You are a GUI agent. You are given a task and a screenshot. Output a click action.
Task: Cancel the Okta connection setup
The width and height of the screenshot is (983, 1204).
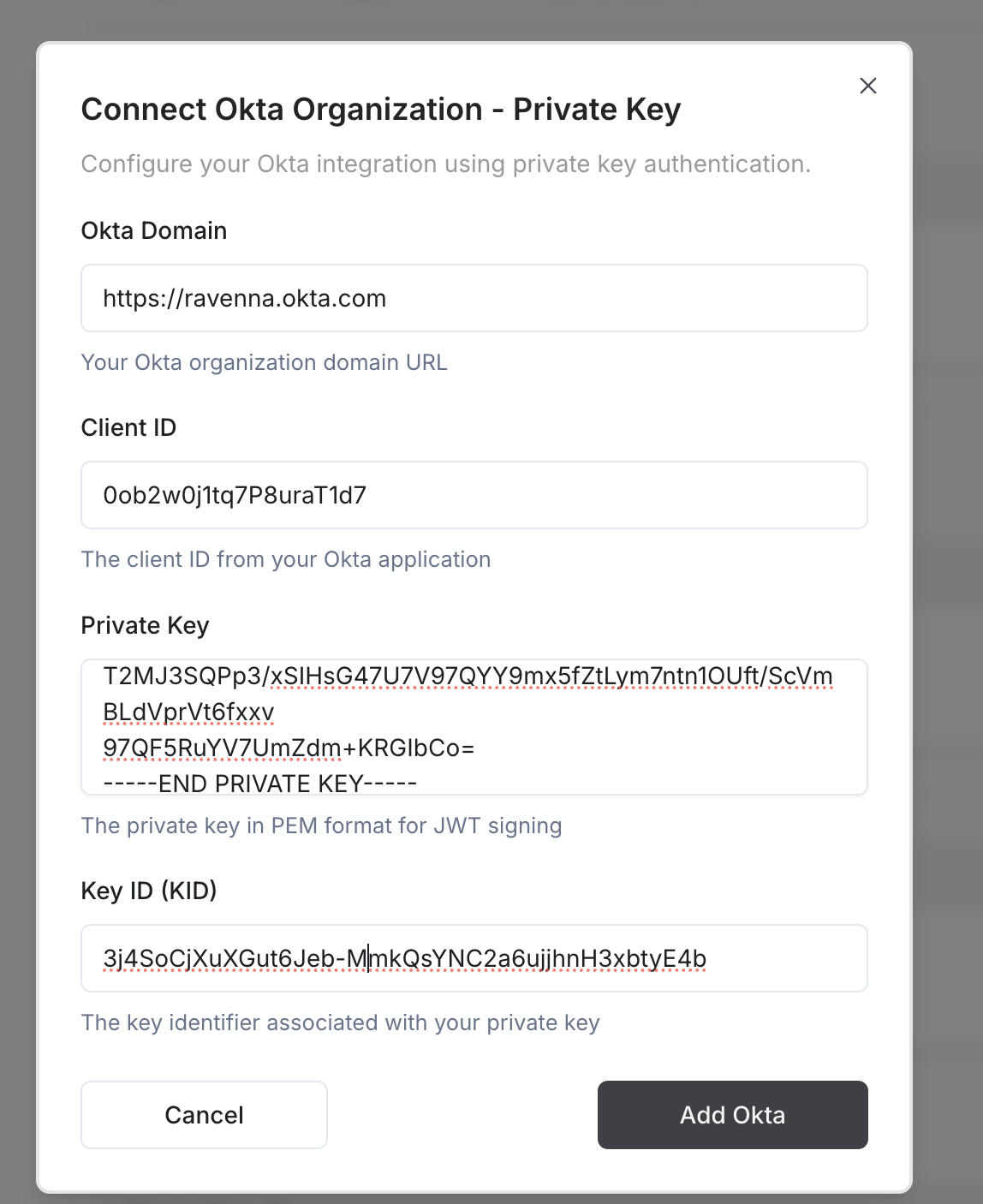[204, 1115]
